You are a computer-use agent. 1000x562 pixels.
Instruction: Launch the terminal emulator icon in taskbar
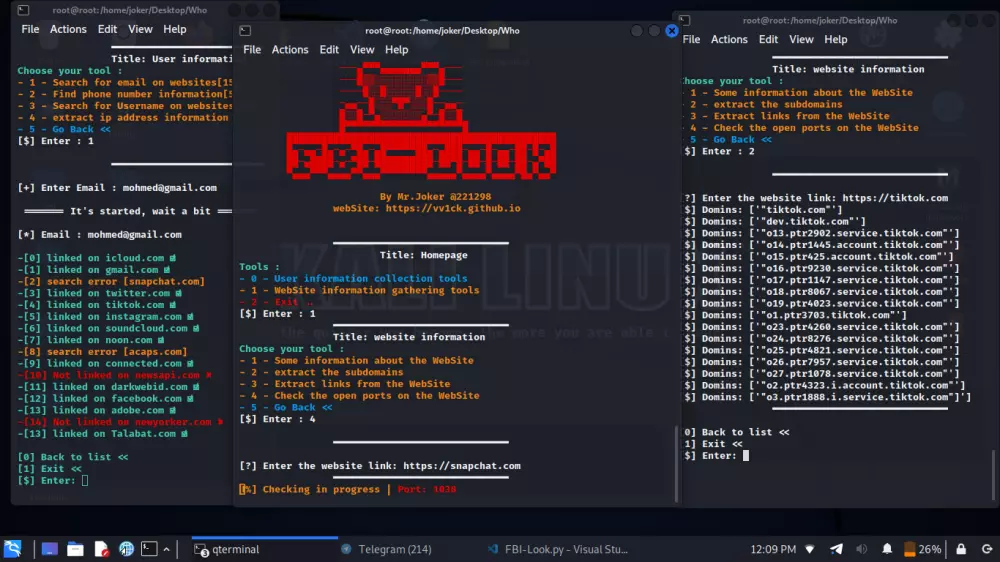coord(149,549)
